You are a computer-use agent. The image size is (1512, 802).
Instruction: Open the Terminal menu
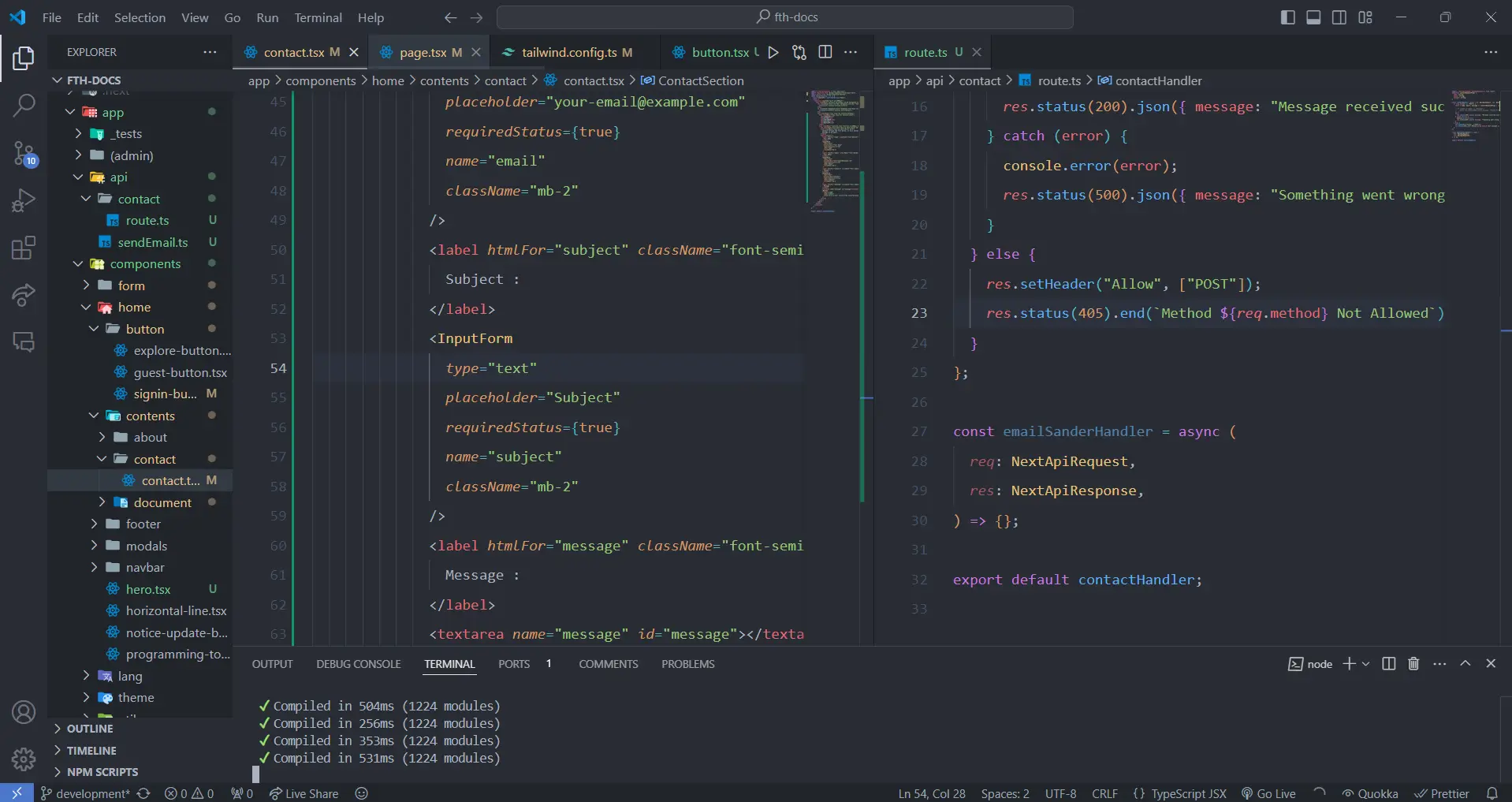coord(318,17)
